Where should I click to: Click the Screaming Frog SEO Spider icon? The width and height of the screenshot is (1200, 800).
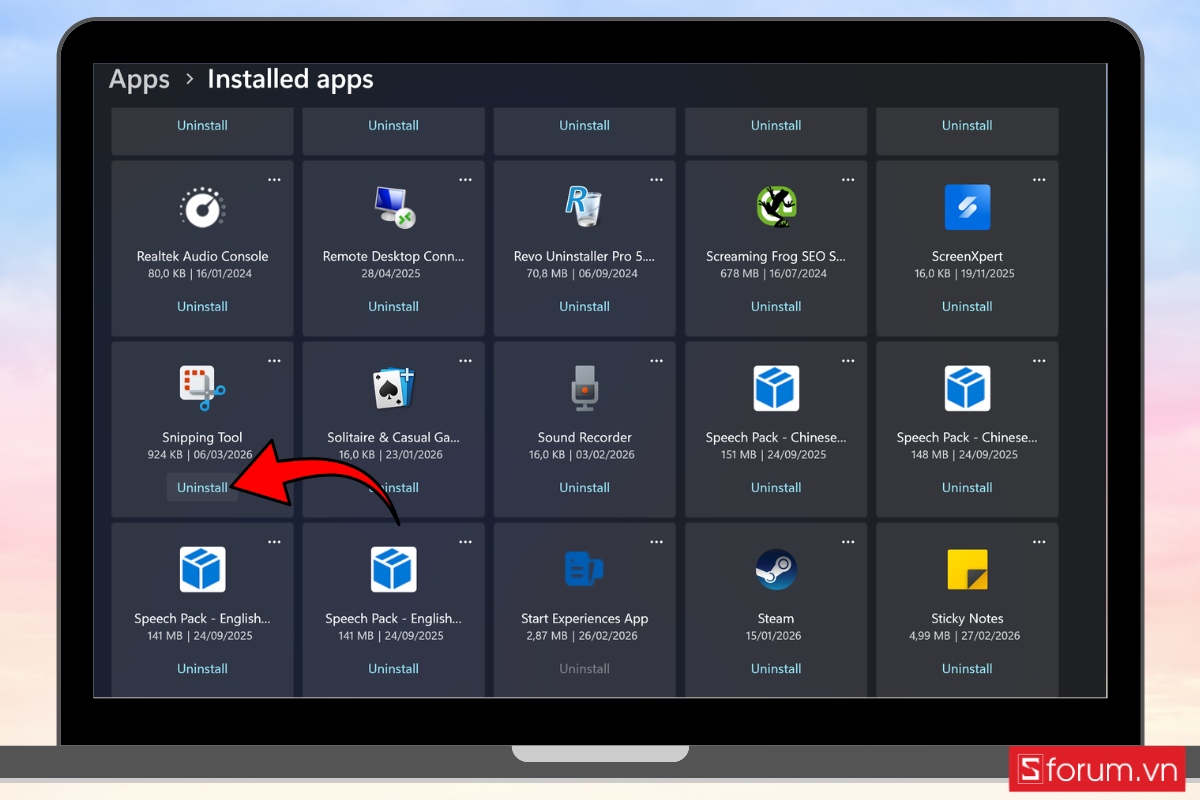pyautogui.click(x=776, y=207)
